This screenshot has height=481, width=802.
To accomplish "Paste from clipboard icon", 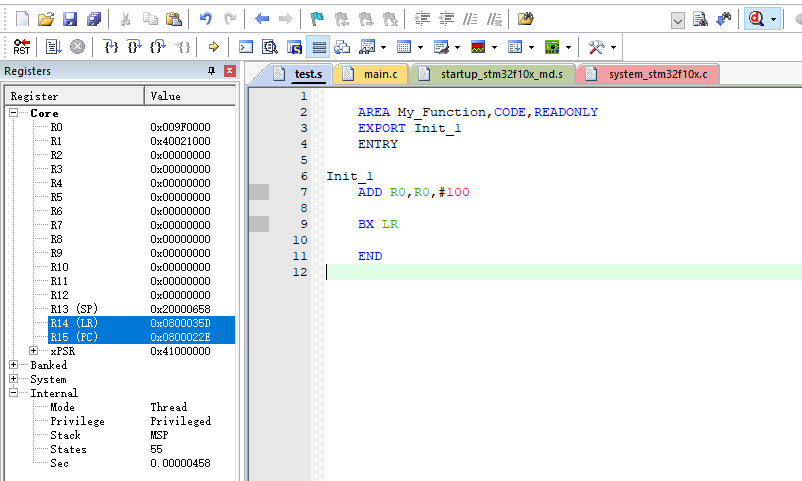I will point(174,19).
